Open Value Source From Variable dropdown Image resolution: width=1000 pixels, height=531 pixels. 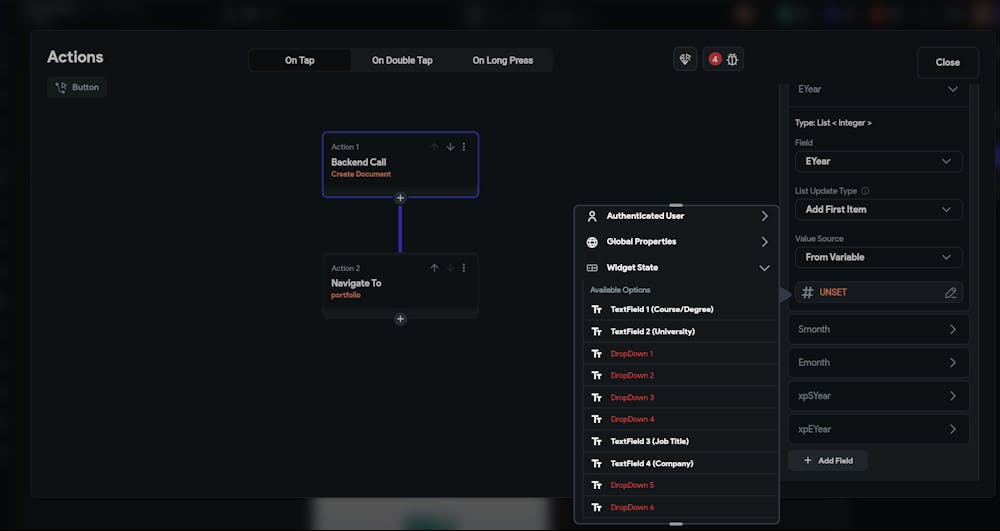pos(878,257)
